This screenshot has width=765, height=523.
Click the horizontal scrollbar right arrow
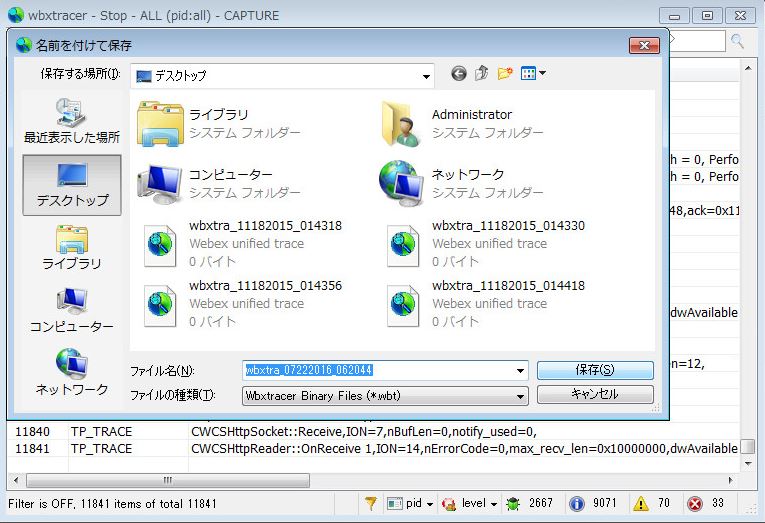(730, 481)
